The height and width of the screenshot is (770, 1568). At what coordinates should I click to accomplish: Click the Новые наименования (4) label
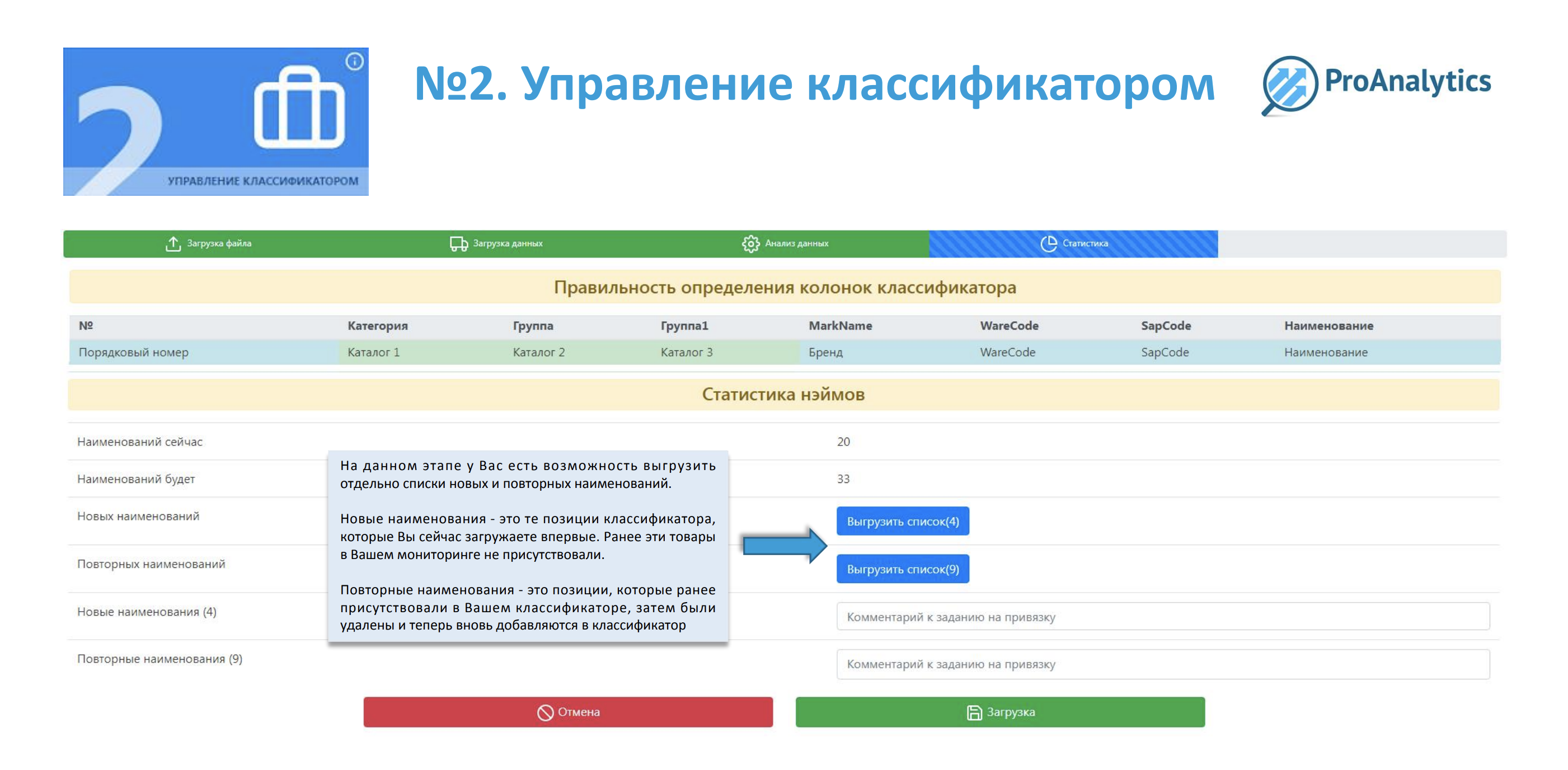pos(147,612)
